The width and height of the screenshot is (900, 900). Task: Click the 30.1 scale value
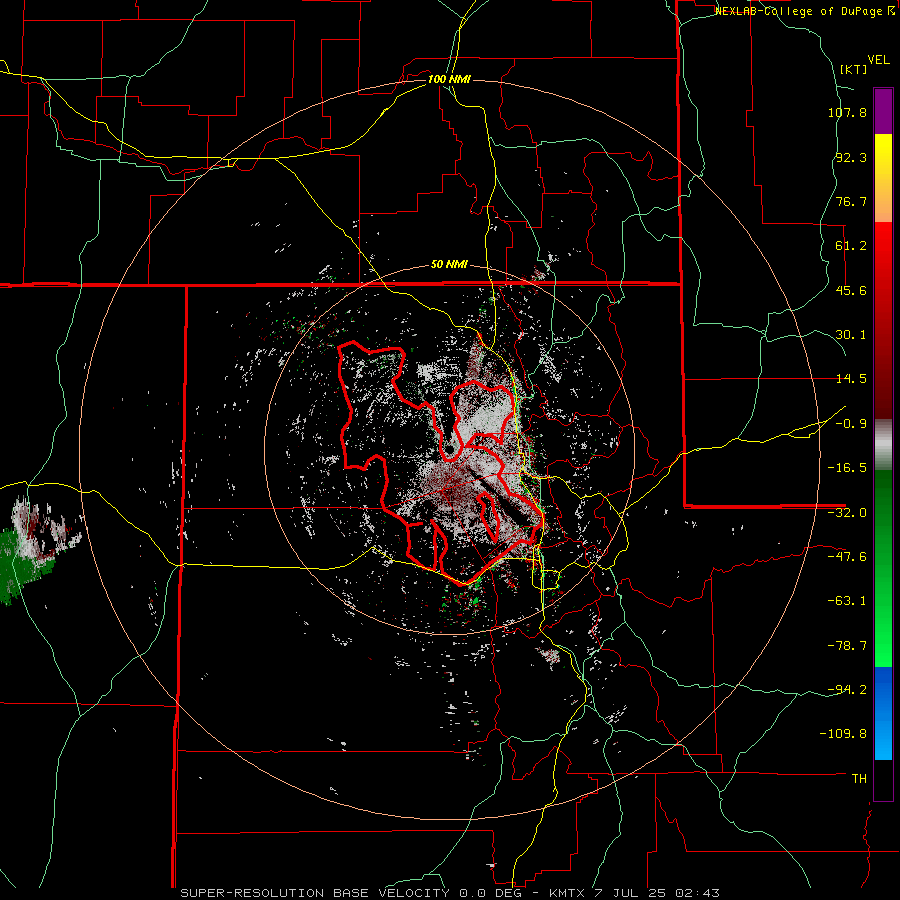851,335
